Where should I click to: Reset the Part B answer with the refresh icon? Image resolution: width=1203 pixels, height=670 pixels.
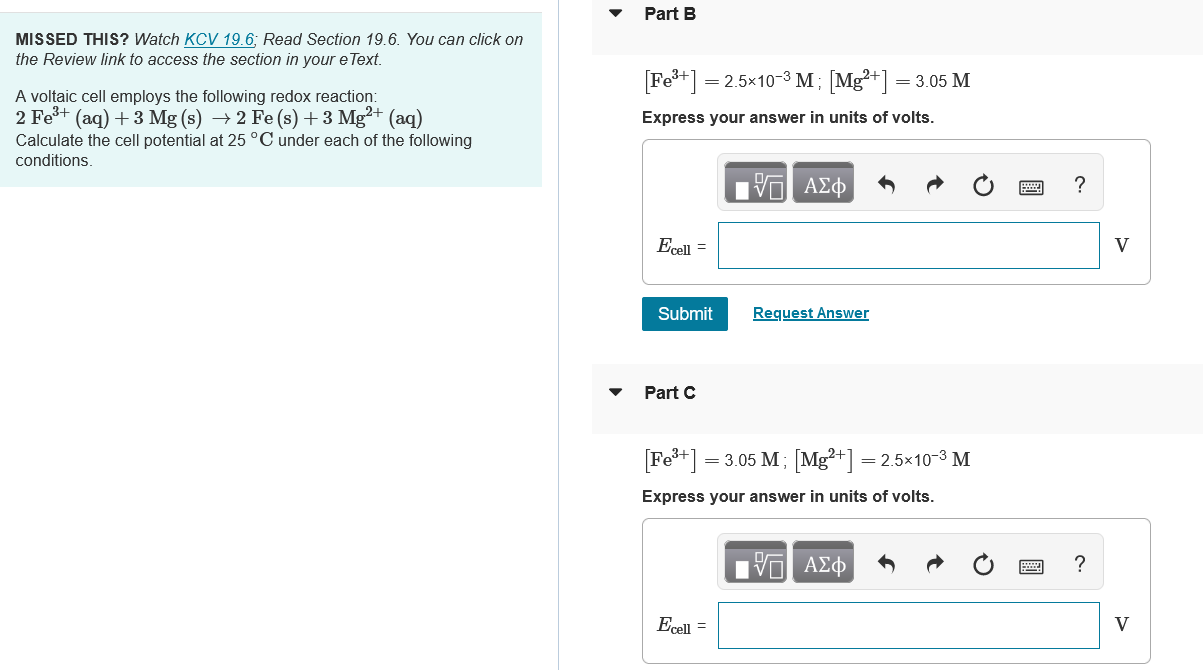(983, 182)
